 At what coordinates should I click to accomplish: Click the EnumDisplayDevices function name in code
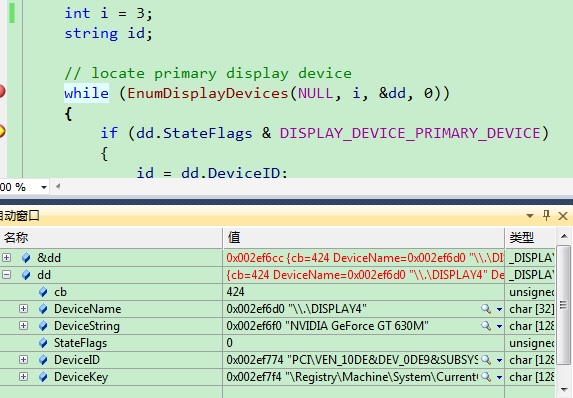click(208, 93)
